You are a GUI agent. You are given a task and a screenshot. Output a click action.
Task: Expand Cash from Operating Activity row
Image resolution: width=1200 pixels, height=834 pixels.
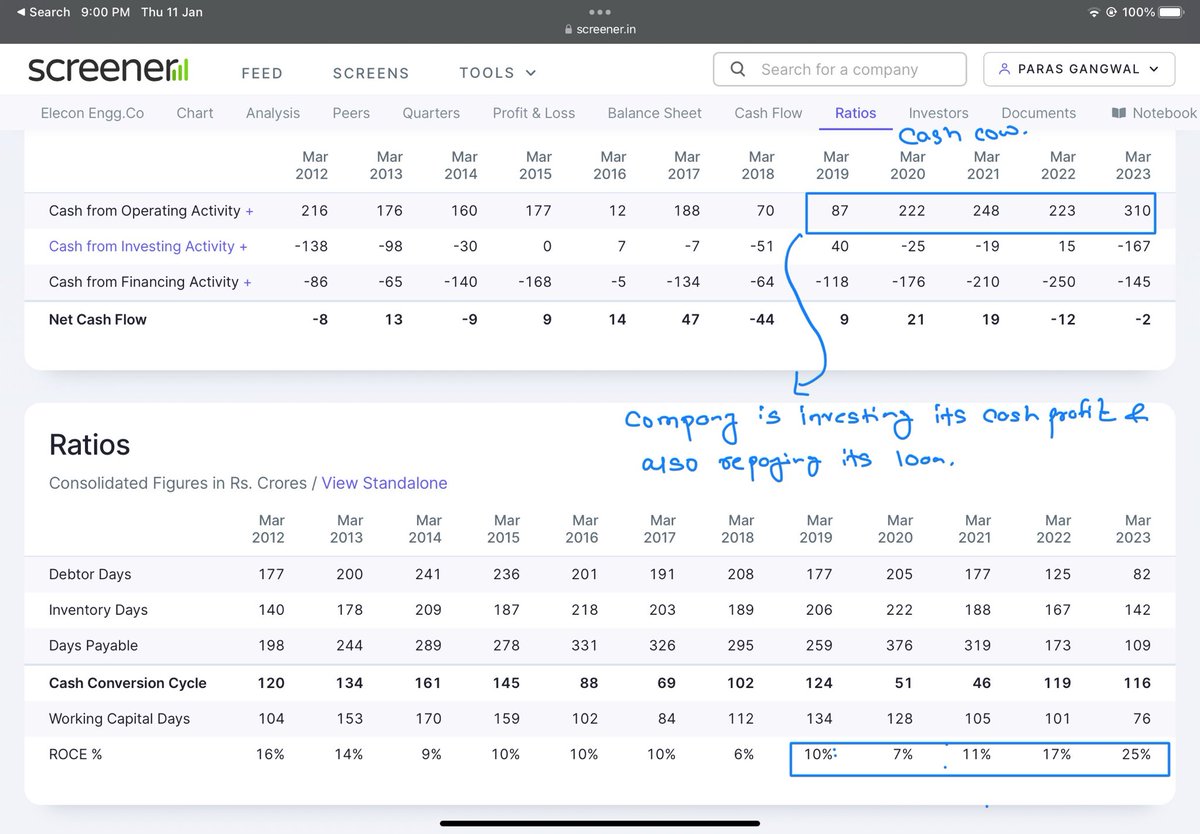[x=249, y=211]
